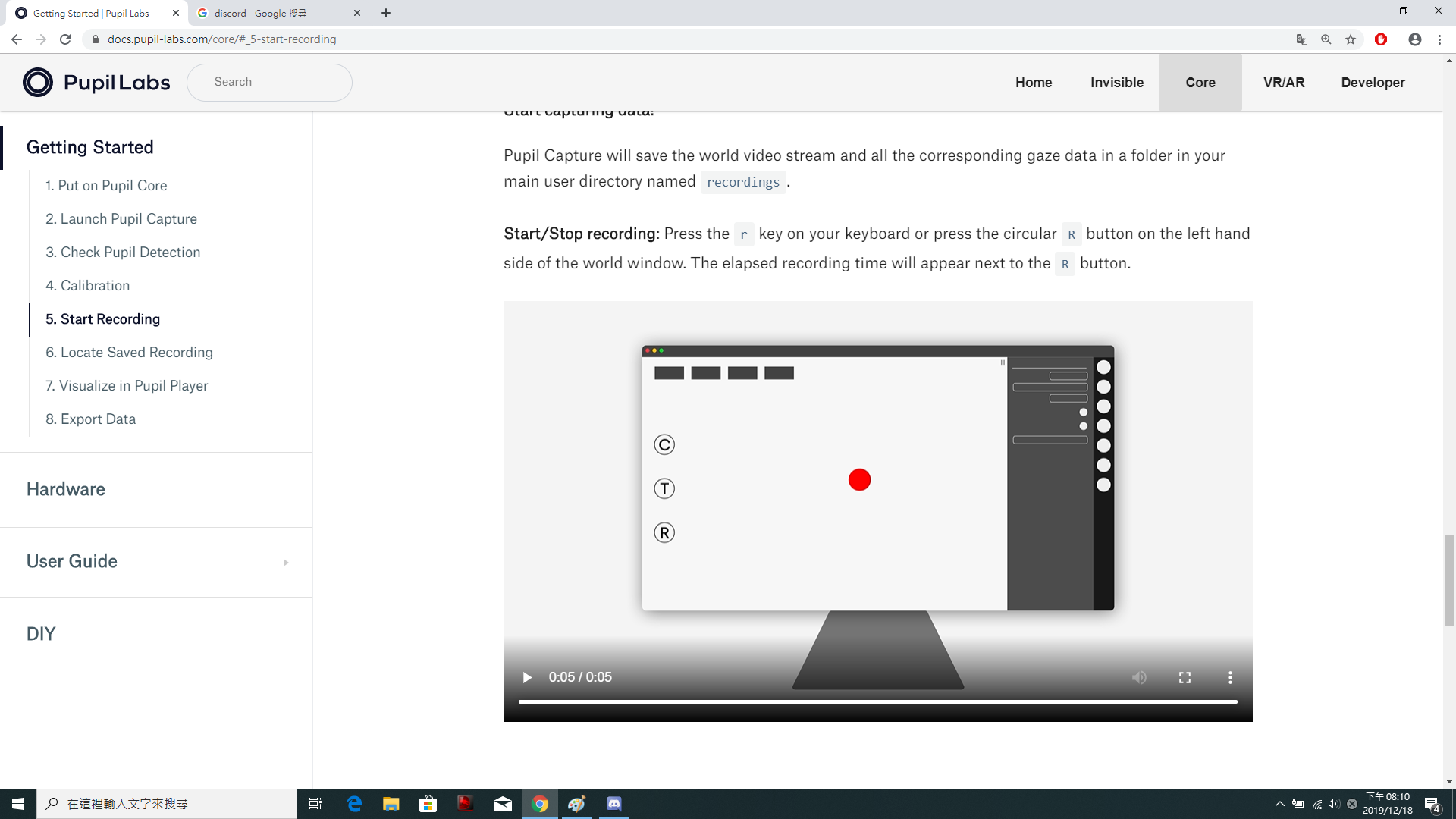Open the Windows Start menu
This screenshot has height=819, width=1456.
click(x=18, y=804)
